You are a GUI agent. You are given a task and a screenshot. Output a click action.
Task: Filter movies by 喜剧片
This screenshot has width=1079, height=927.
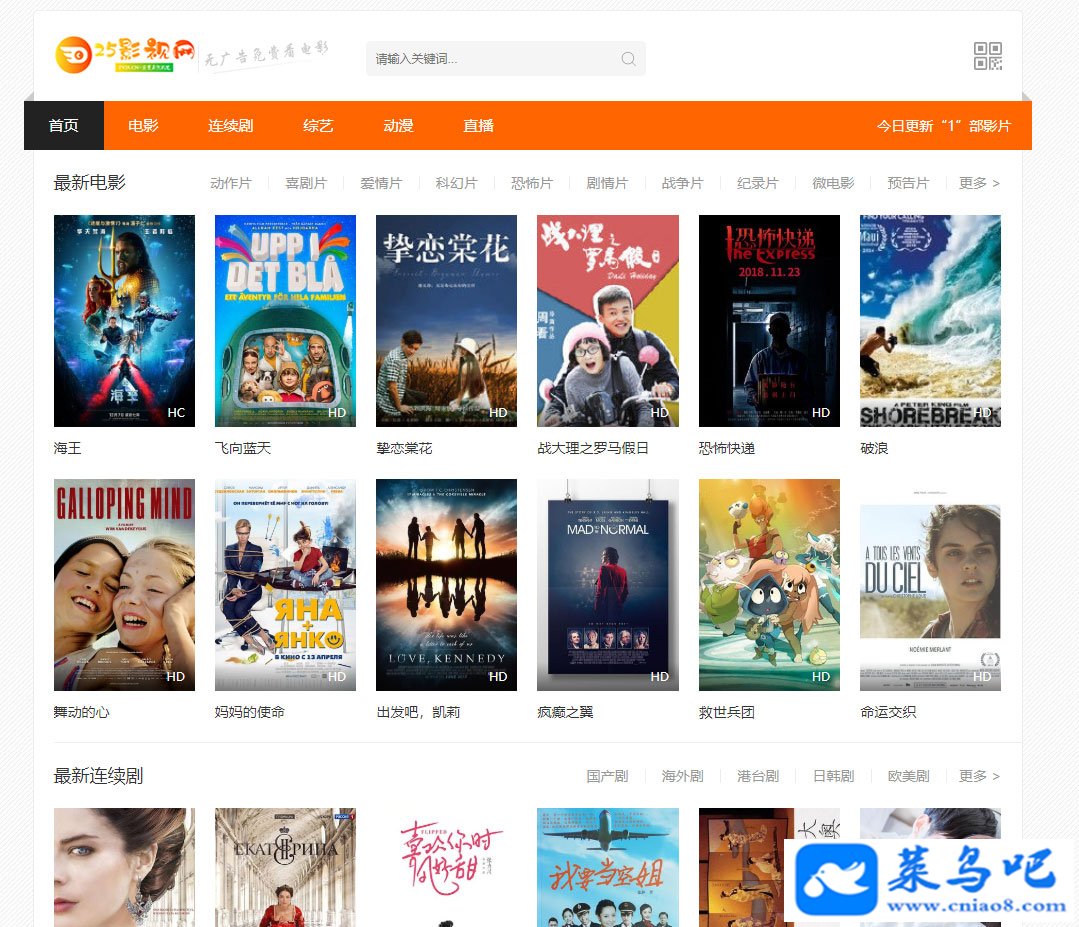(306, 183)
